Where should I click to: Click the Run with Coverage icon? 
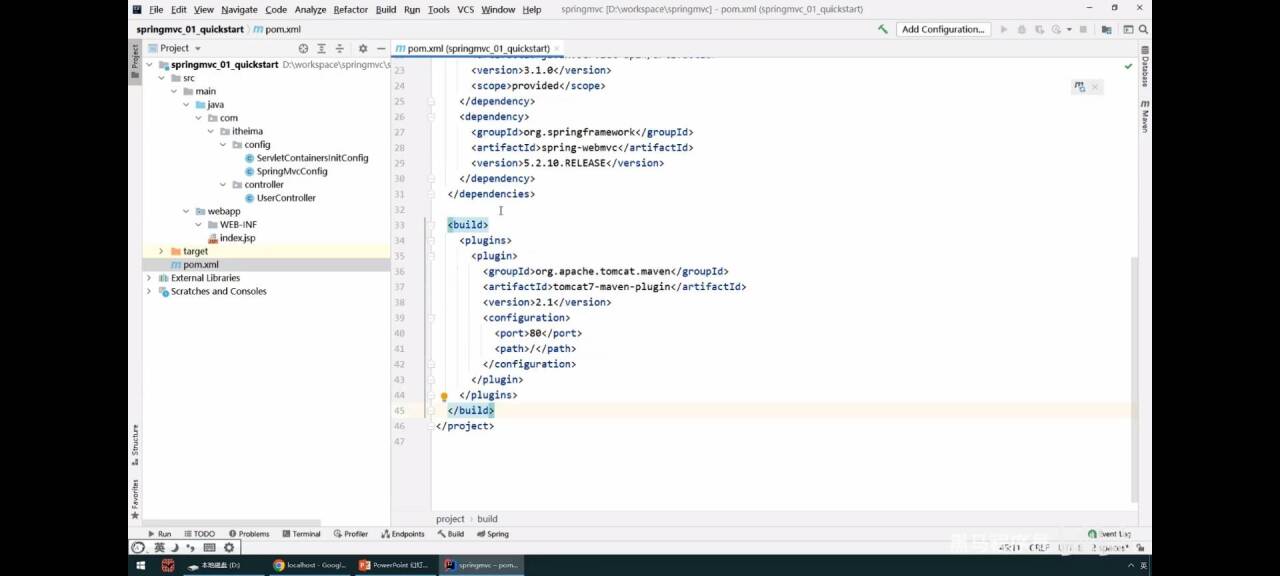pyautogui.click(x=1038, y=30)
